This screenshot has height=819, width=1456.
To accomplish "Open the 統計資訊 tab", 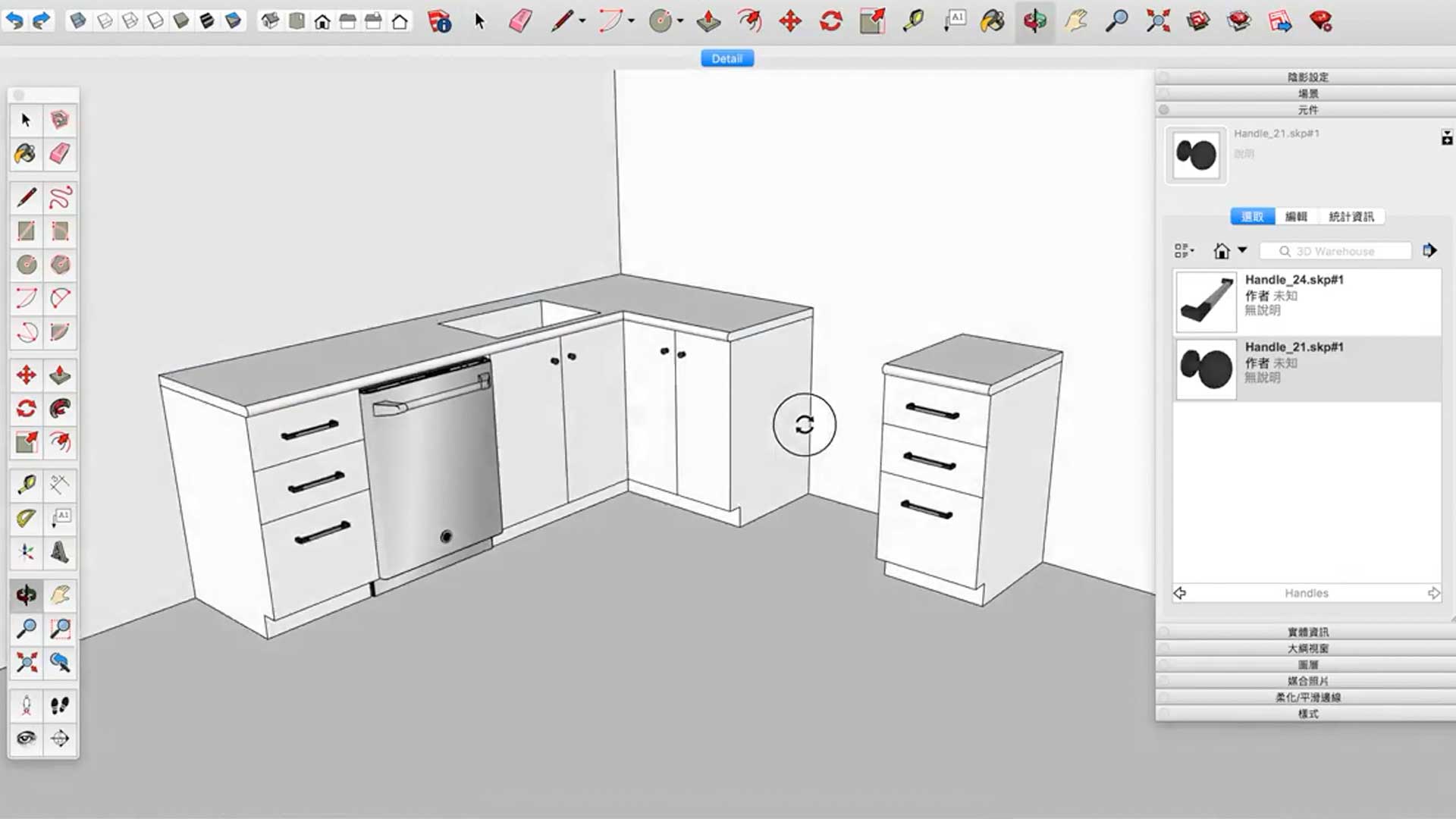I will coord(1351,217).
